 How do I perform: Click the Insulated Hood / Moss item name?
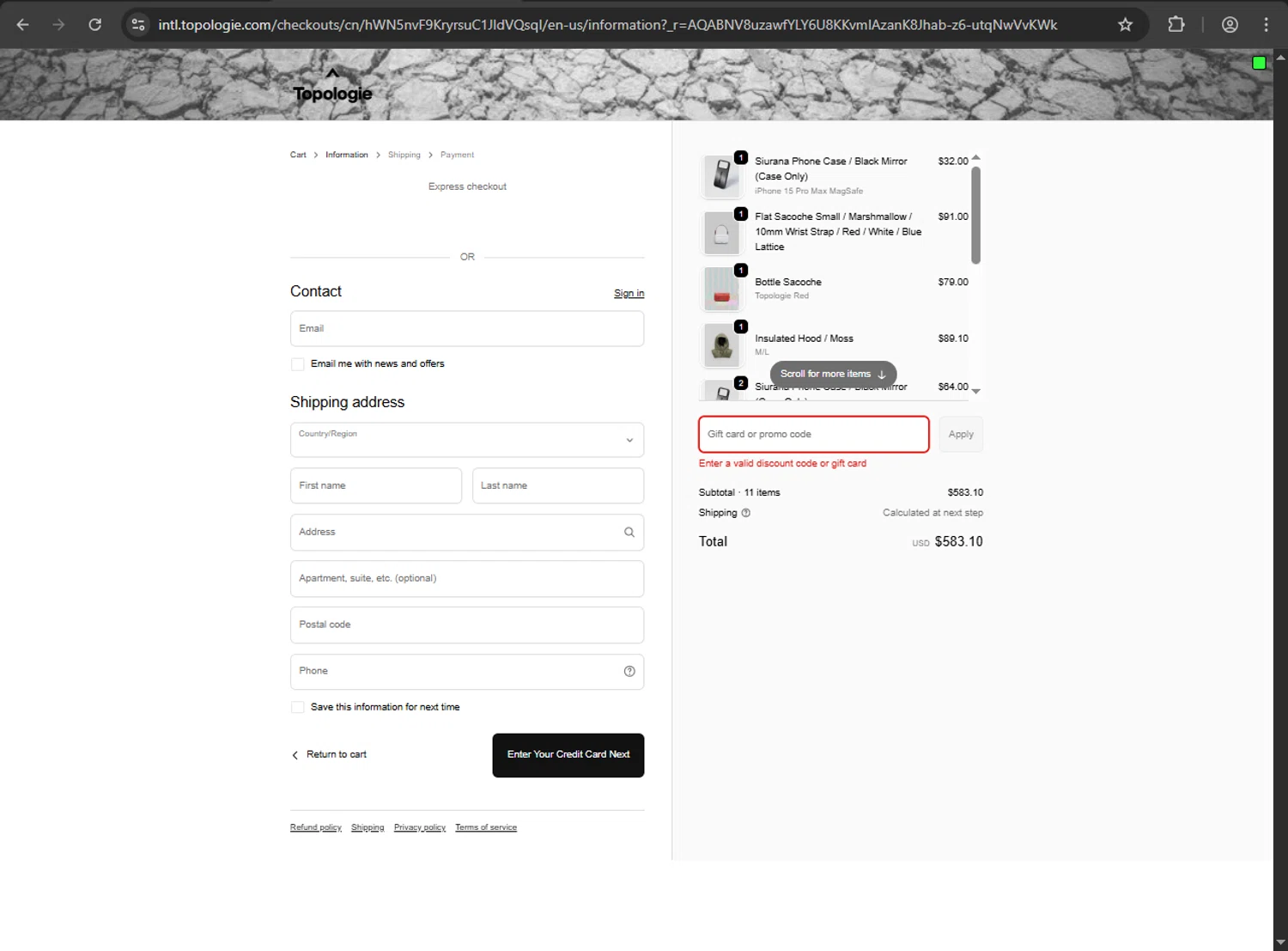tap(805, 339)
